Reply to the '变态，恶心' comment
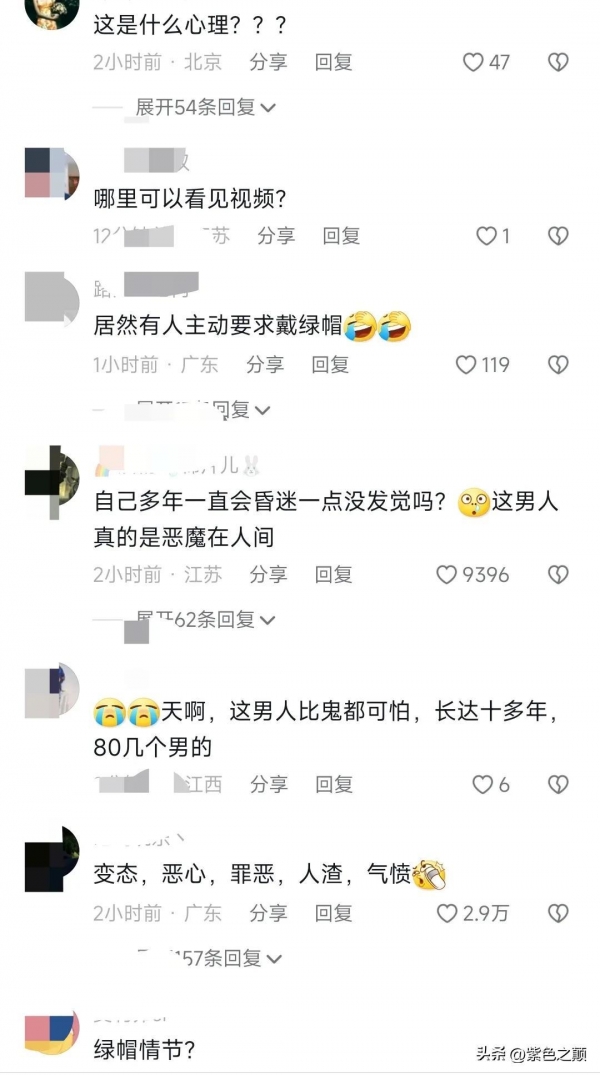600x1075 pixels. point(334,913)
